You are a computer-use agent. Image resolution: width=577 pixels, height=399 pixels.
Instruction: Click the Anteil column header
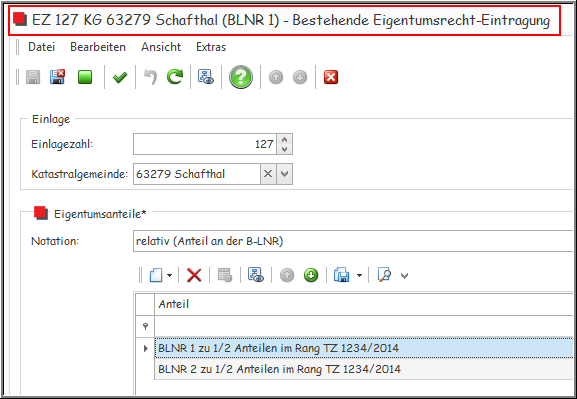[x=364, y=304]
